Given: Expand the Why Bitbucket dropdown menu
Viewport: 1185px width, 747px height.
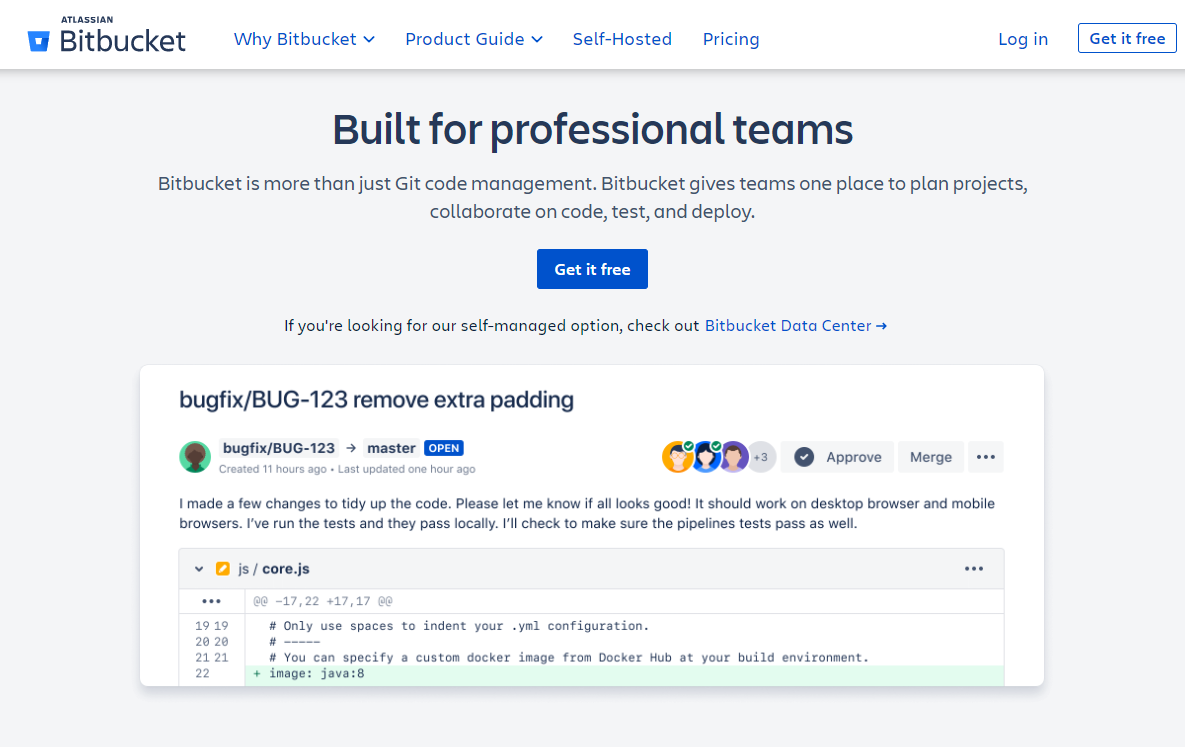Looking at the screenshot, I should [304, 39].
